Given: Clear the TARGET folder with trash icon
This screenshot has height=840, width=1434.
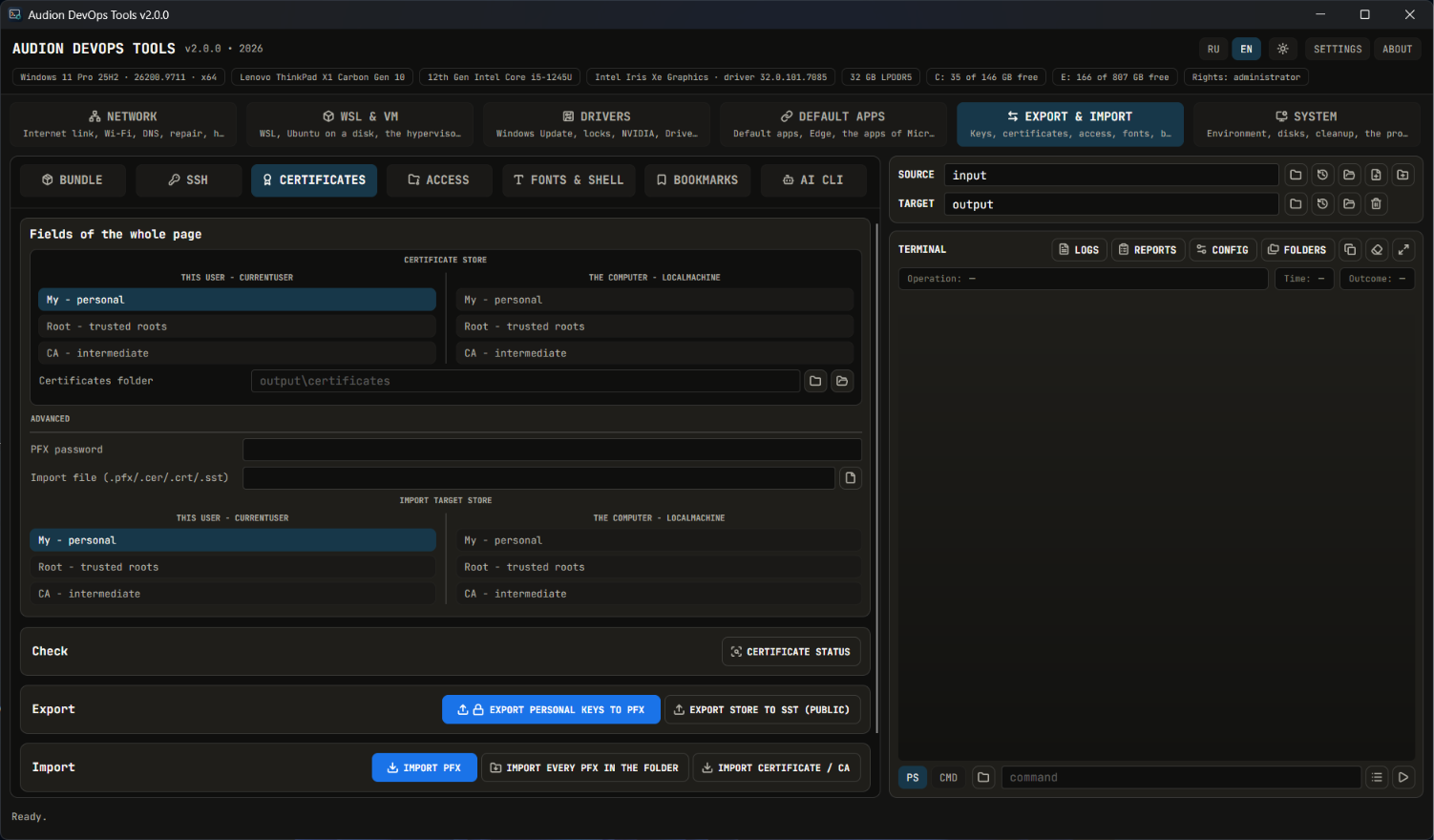Looking at the screenshot, I should pyautogui.click(x=1376, y=203).
